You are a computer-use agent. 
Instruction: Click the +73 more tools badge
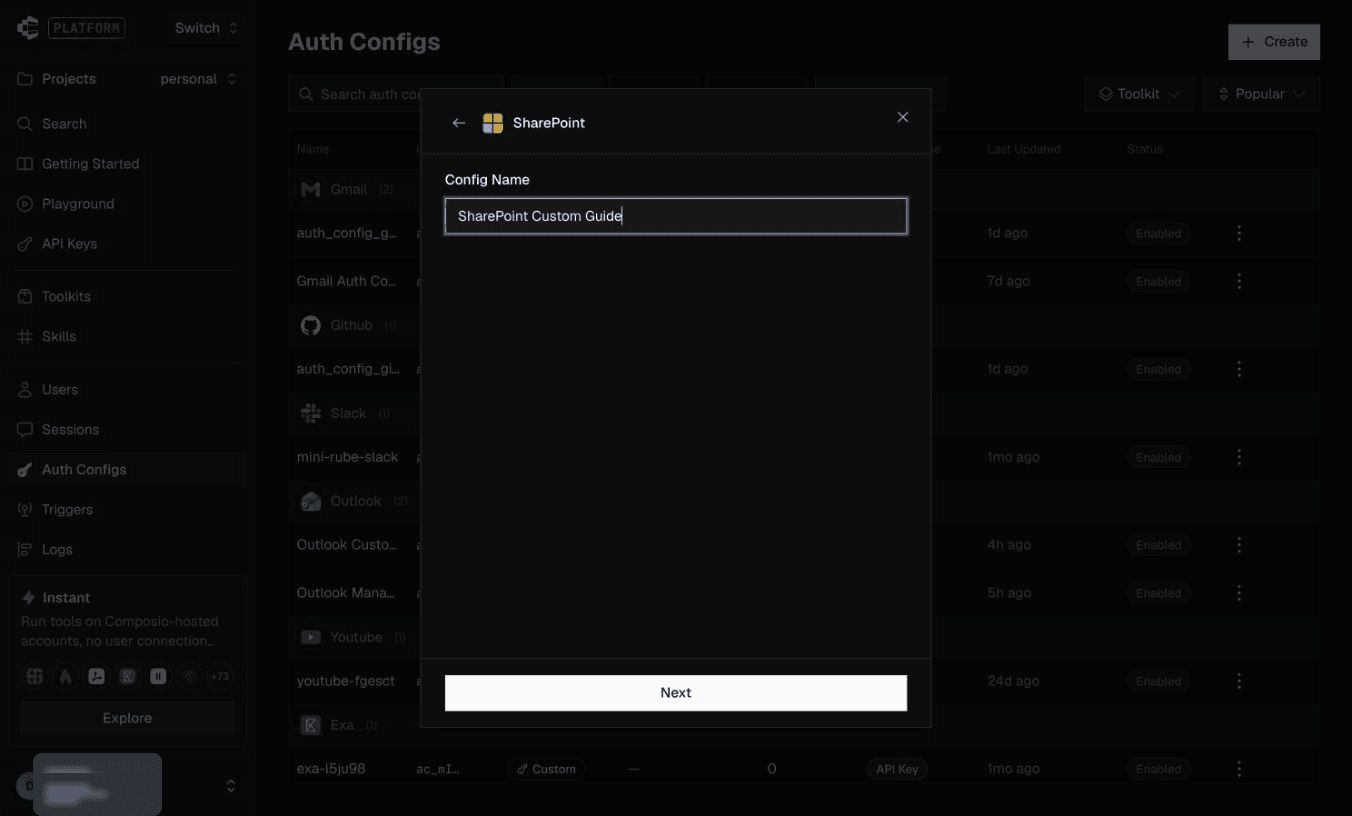[219, 676]
